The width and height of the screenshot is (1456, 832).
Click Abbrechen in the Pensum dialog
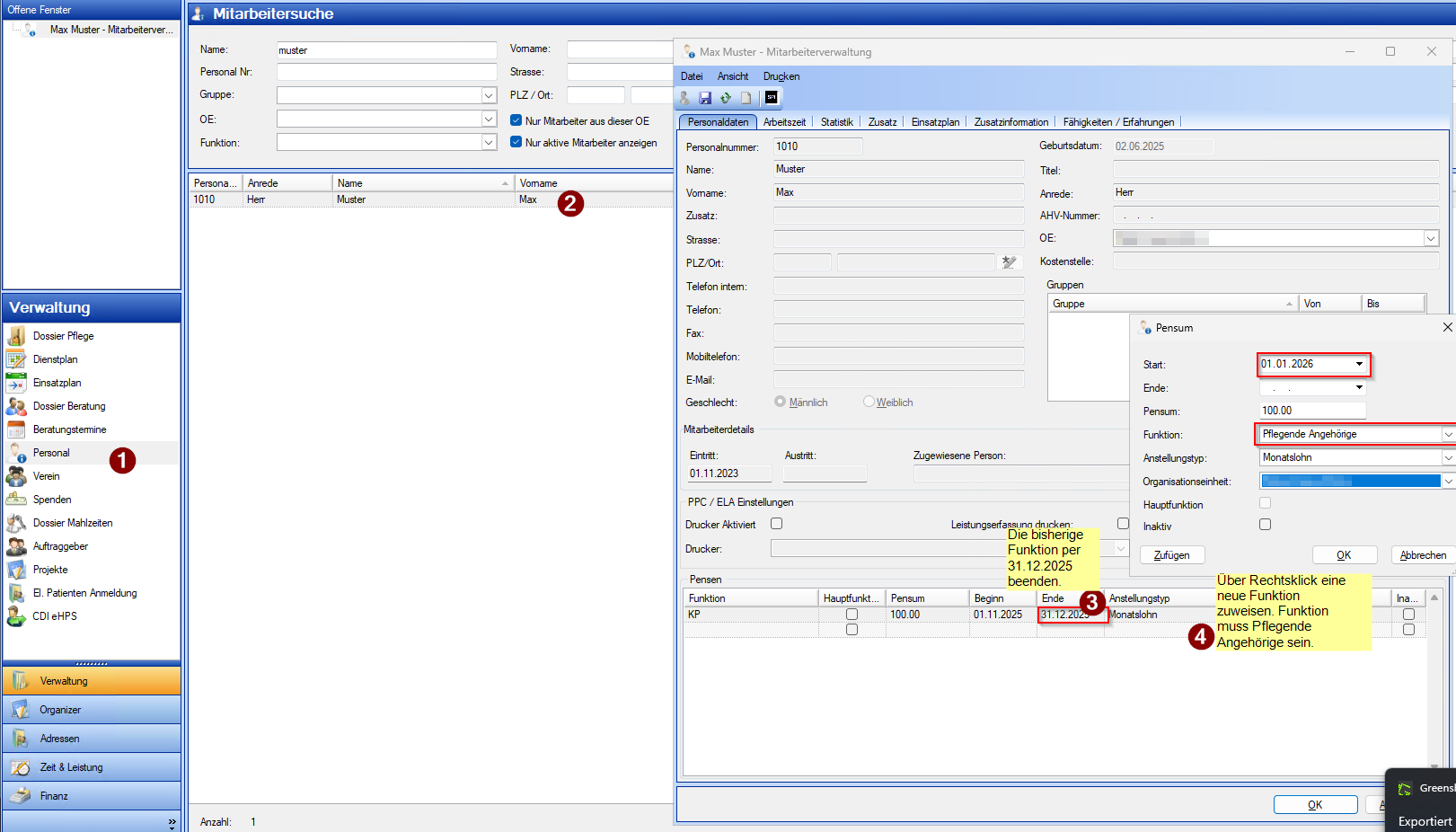(x=1424, y=555)
